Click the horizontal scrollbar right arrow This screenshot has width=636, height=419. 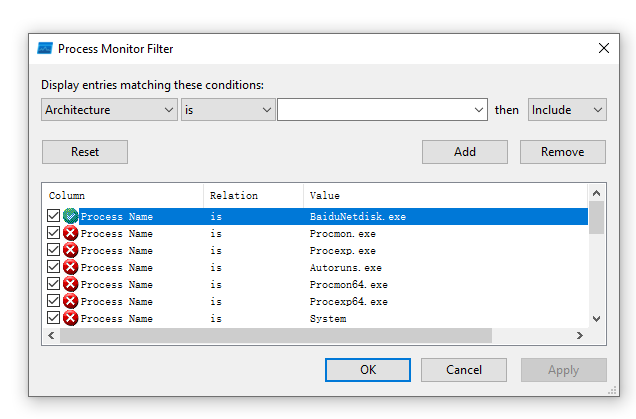pyautogui.click(x=580, y=335)
